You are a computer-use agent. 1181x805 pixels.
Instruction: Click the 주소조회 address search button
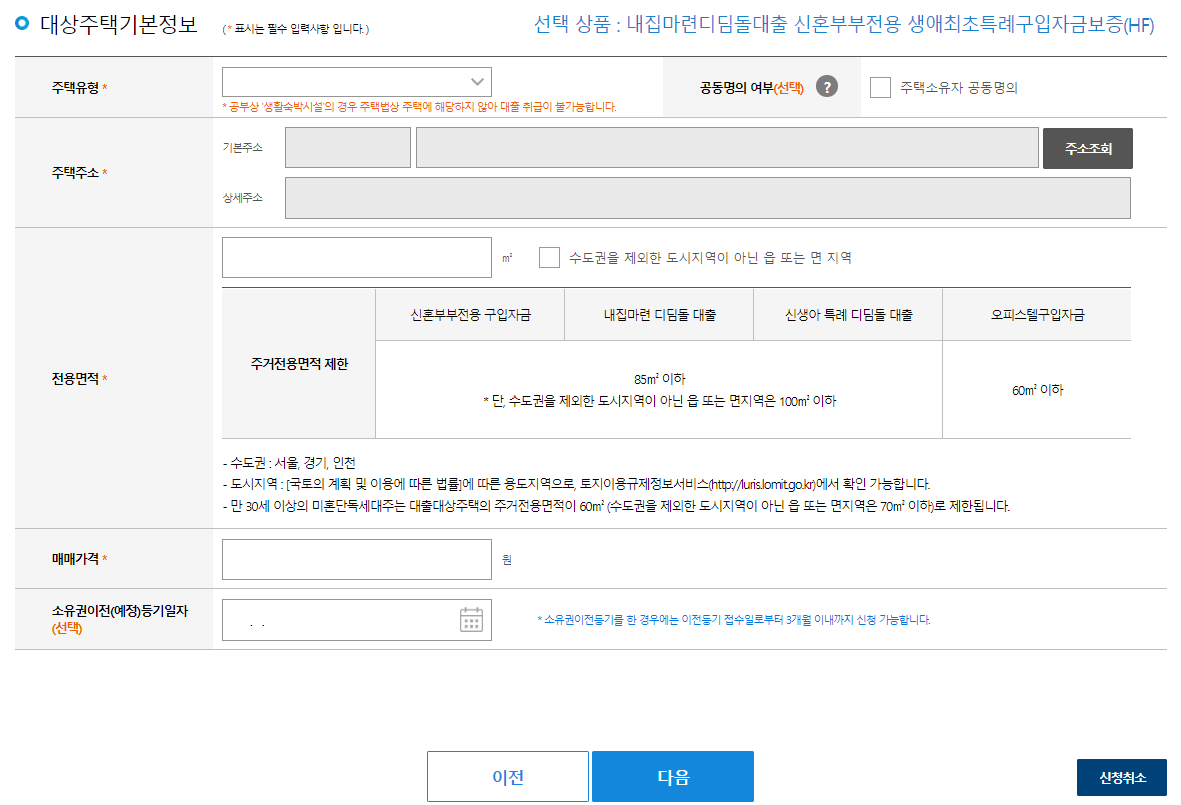click(1087, 147)
